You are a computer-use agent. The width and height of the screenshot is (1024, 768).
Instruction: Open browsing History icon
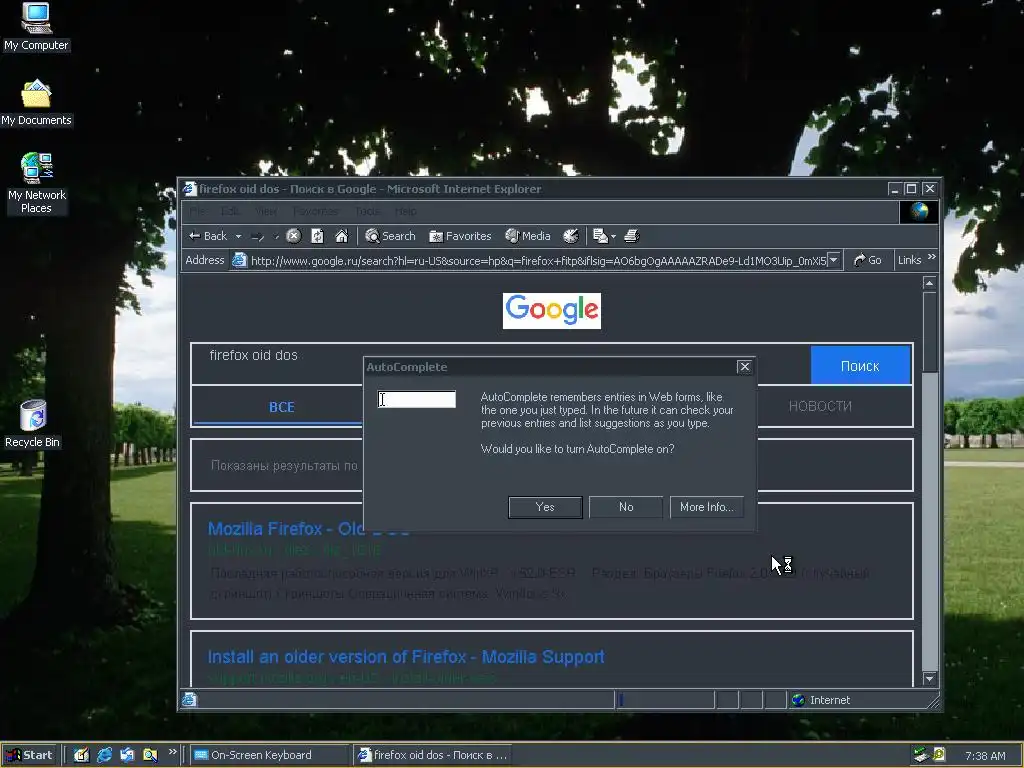click(571, 236)
